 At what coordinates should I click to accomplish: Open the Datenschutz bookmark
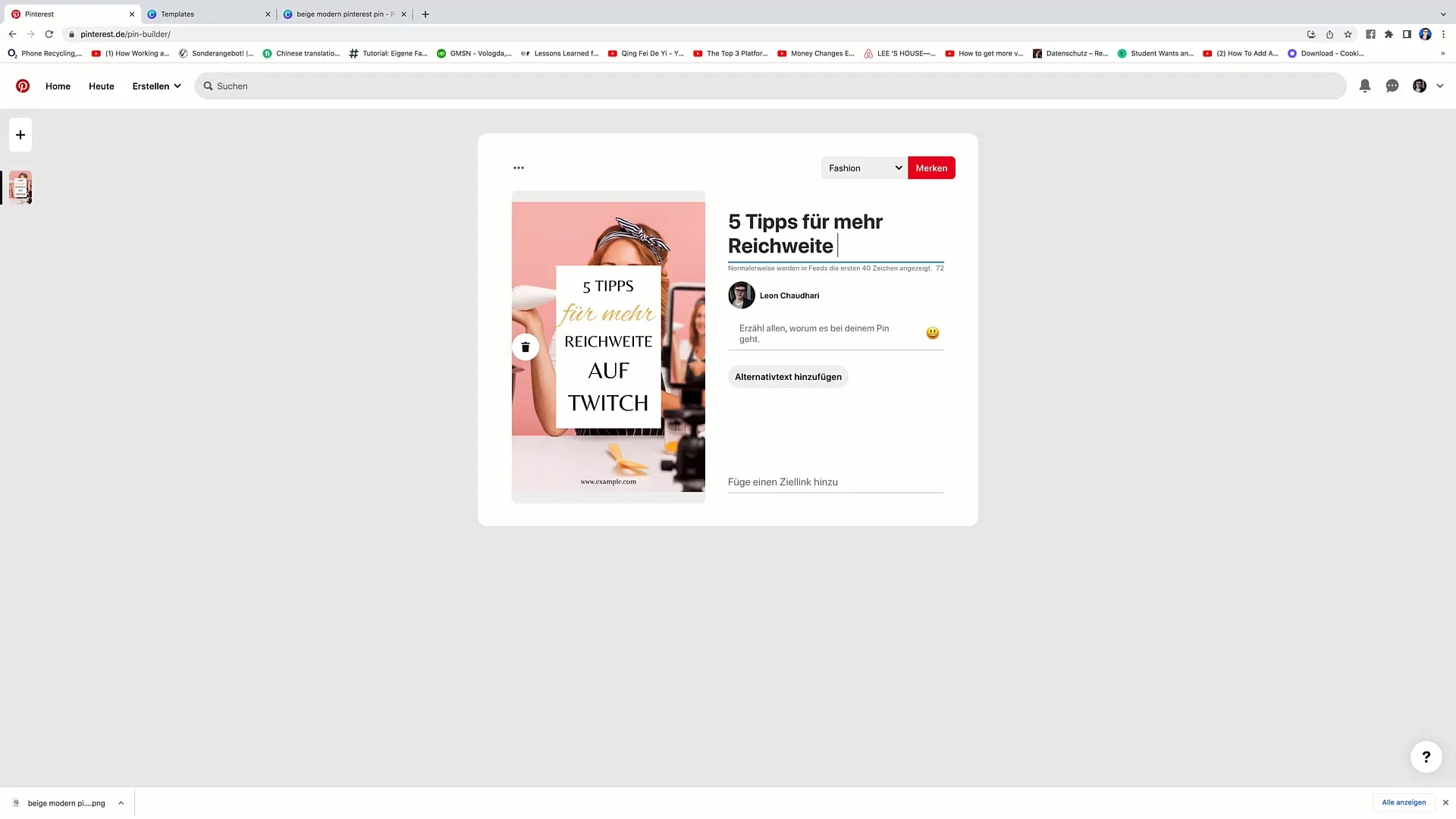[1071, 53]
